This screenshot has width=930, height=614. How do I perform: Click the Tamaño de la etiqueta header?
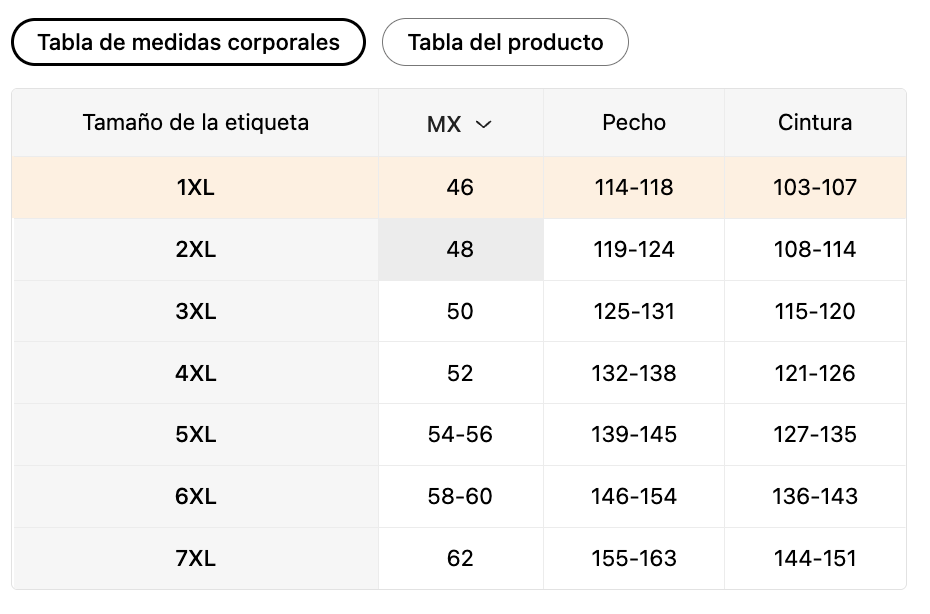195,123
